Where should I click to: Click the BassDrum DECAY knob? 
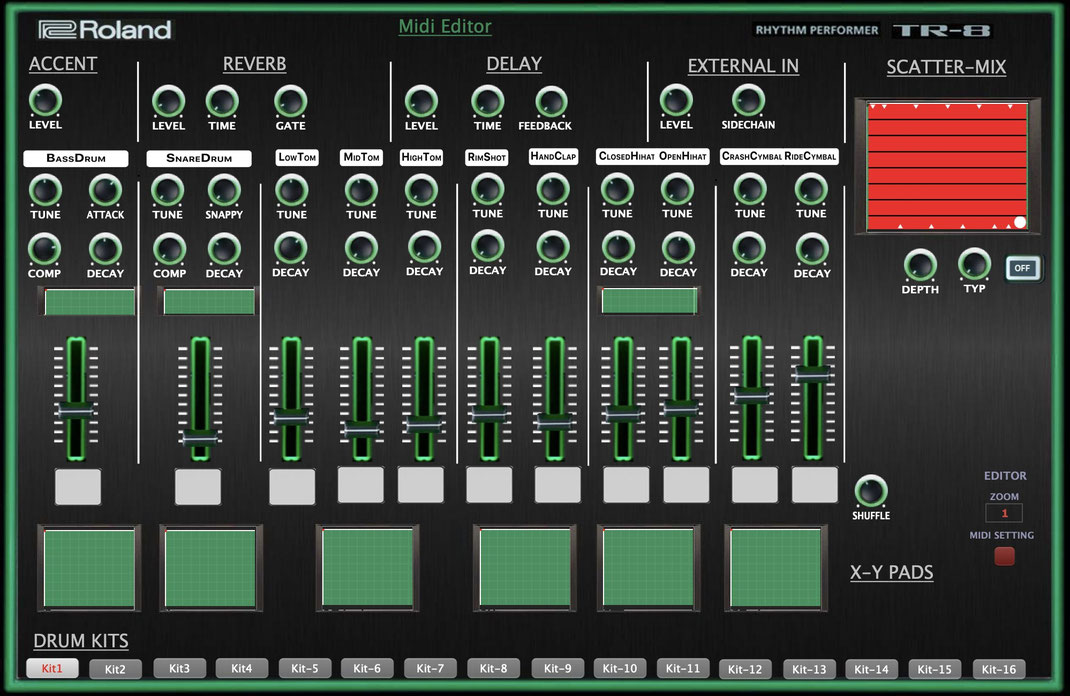point(105,249)
